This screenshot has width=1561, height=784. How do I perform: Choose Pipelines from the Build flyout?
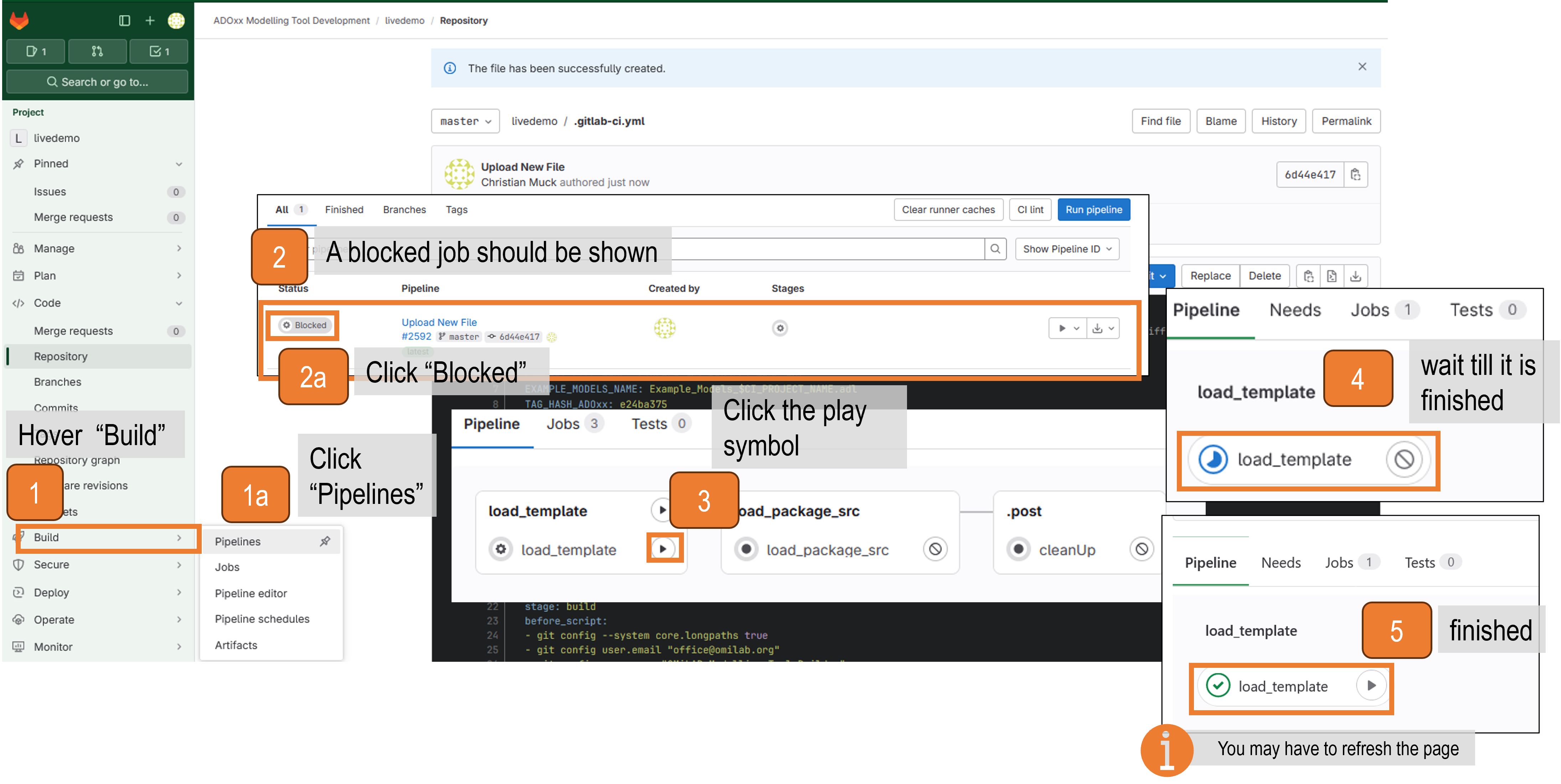[x=270, y=542]
